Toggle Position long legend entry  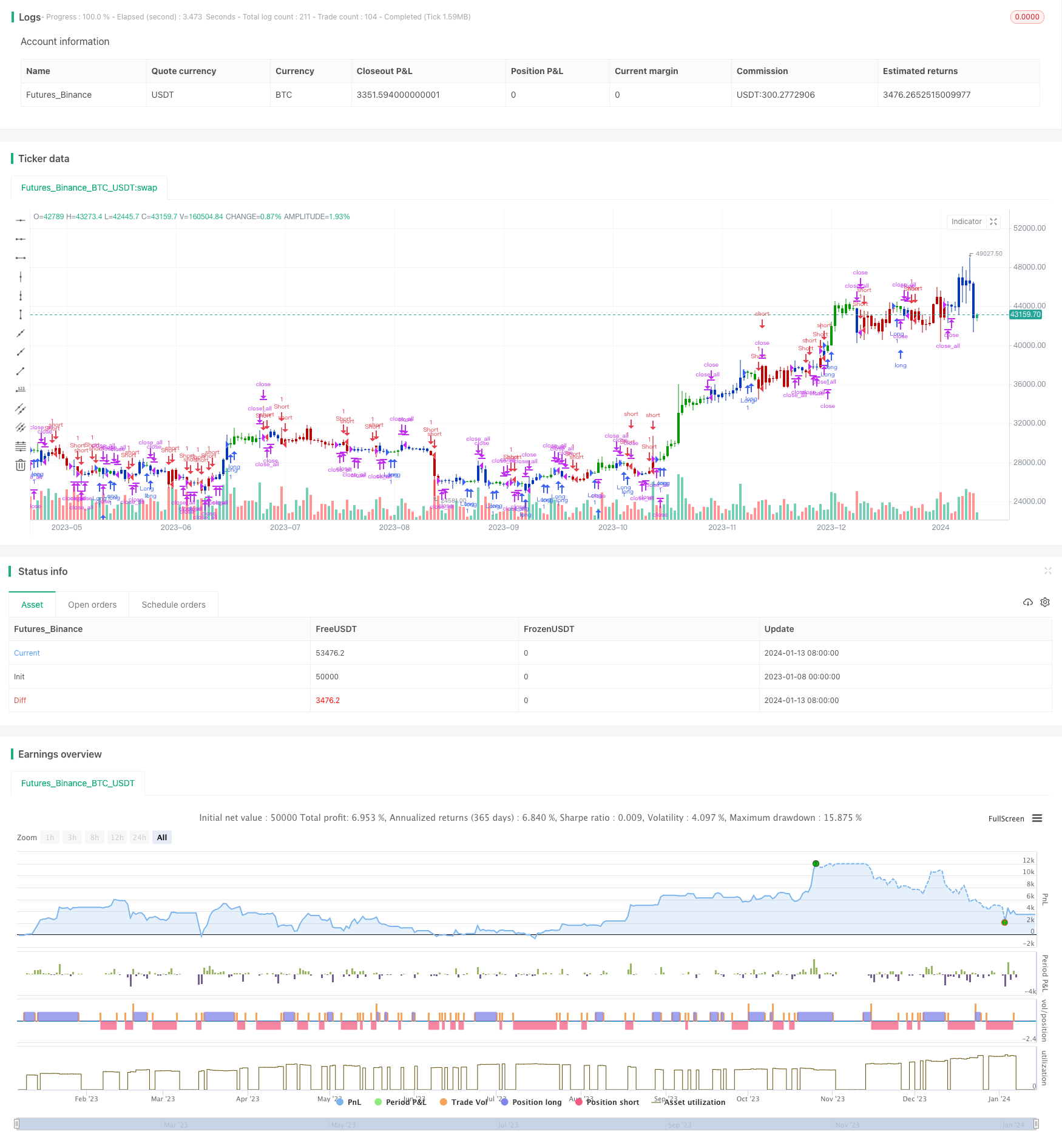[x=531, y=1102]
